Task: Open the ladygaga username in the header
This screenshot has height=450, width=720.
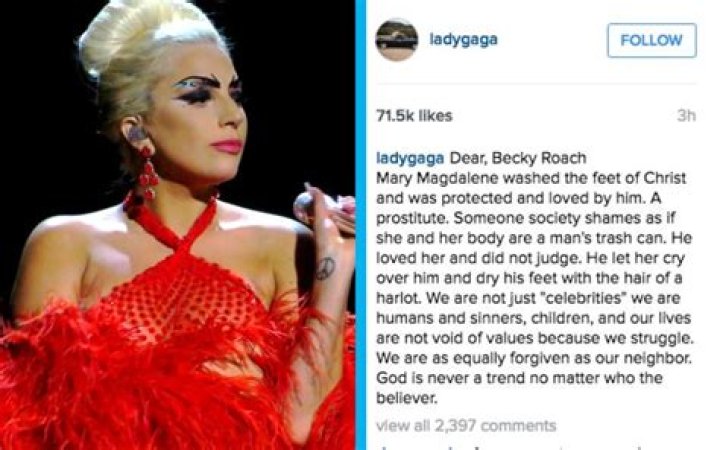Action: 463,39
